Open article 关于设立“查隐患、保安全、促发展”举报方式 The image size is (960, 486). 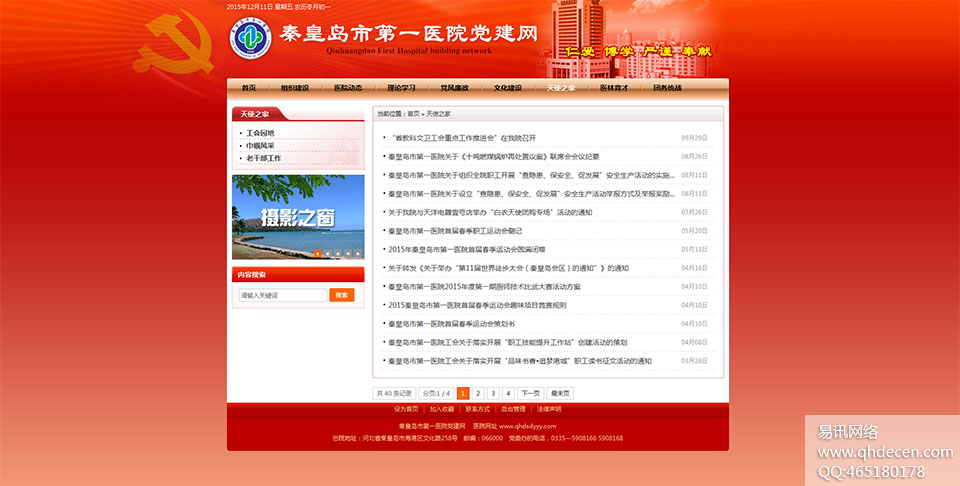531,193
